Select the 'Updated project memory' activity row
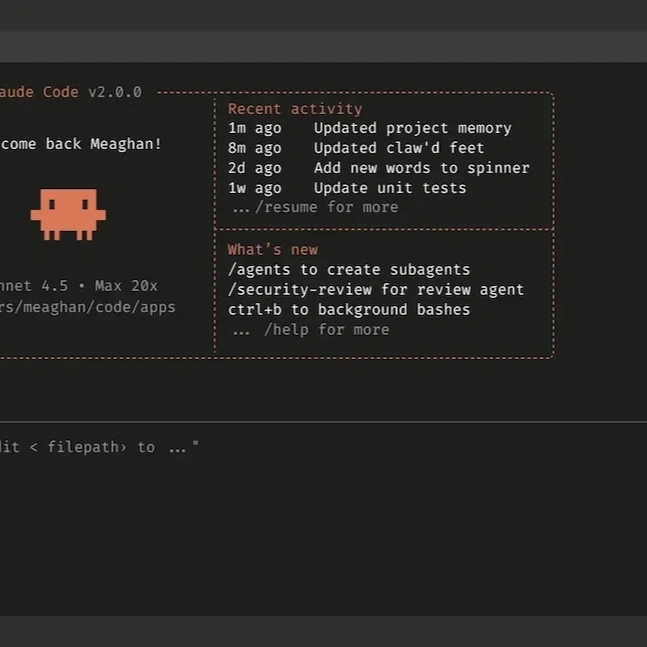This screenshot has height=647, width=647. pos(370,128)
